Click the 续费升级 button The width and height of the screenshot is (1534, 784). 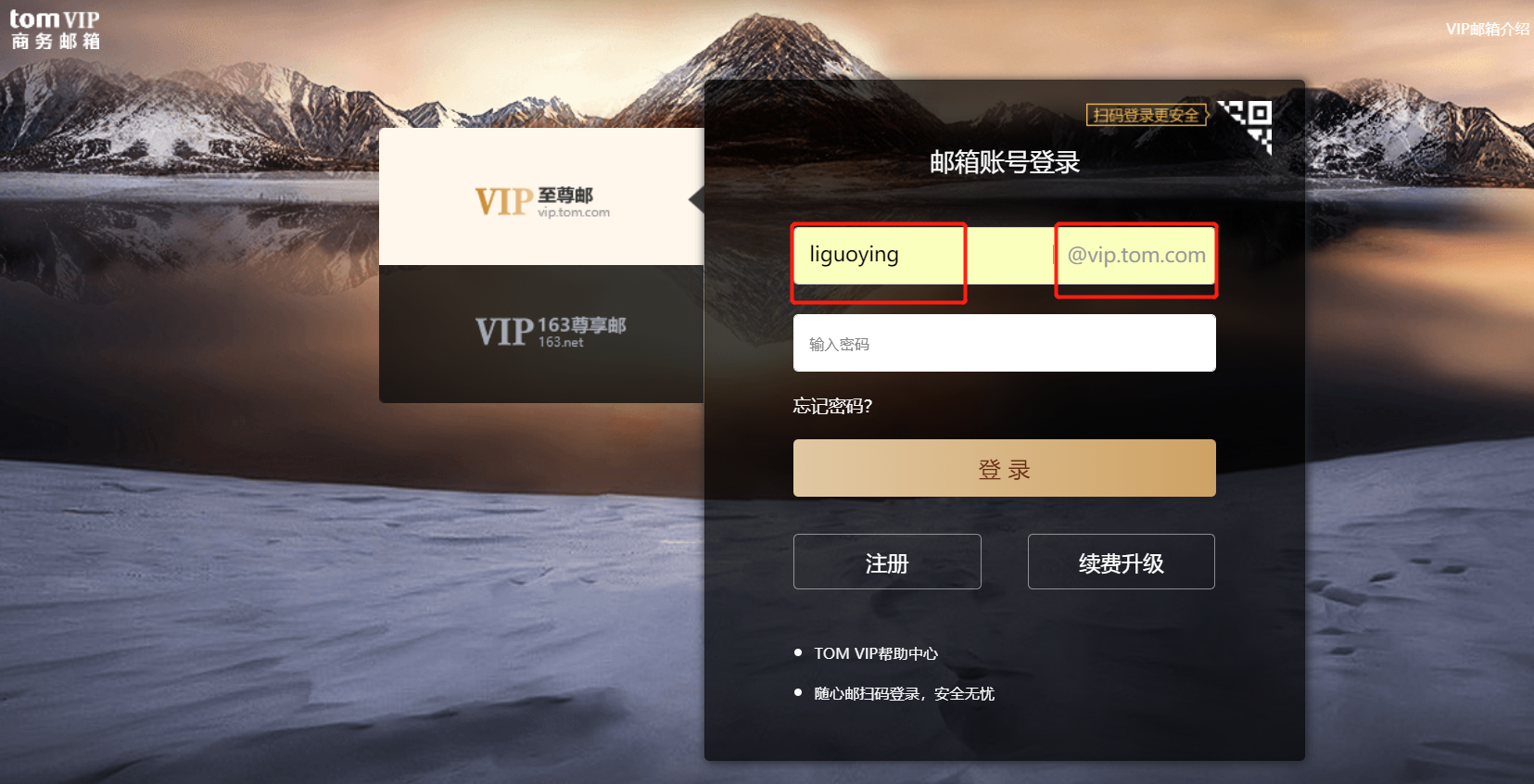click(1122, 562)
